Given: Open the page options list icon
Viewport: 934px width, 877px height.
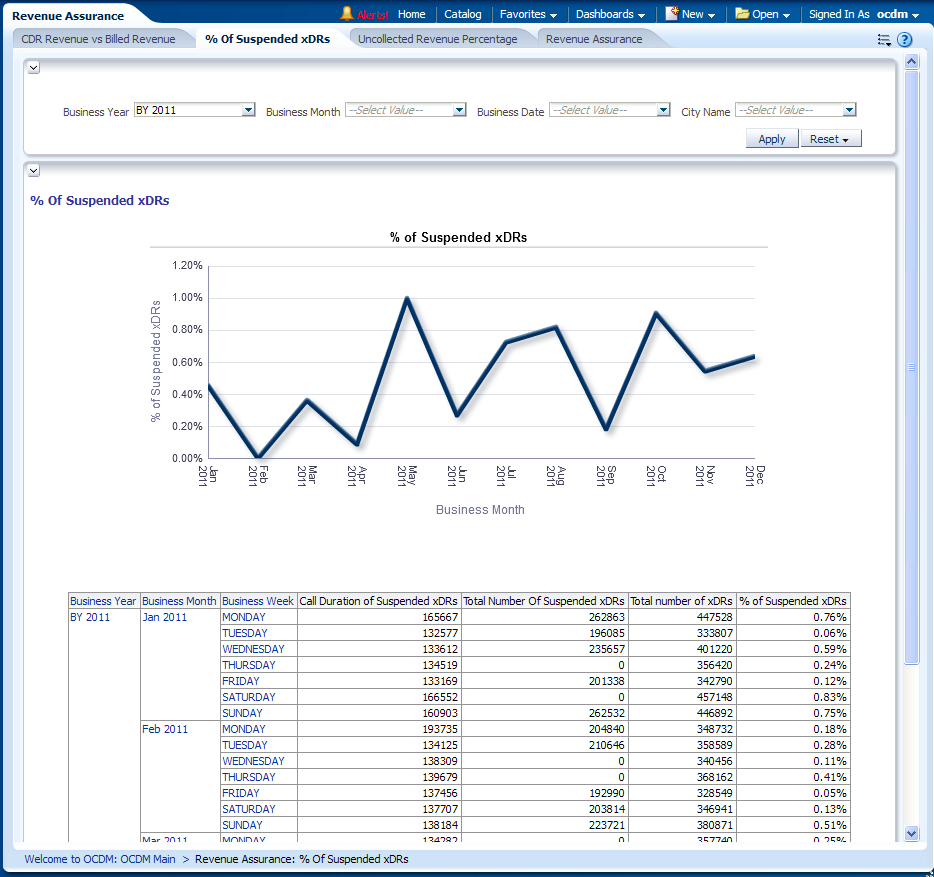Looking at the screenshot, I should click(884, 40).
